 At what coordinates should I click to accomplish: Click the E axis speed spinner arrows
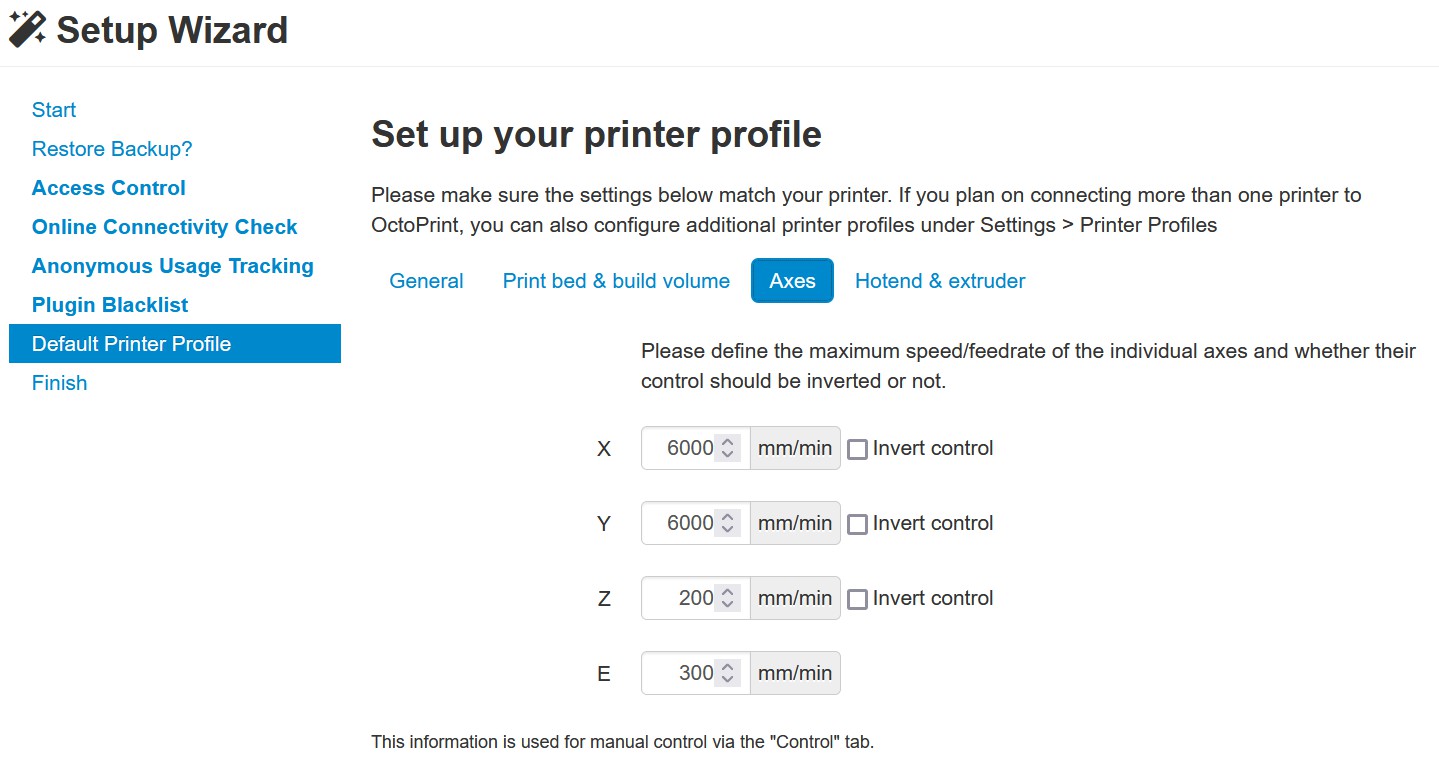pos(728,673)
